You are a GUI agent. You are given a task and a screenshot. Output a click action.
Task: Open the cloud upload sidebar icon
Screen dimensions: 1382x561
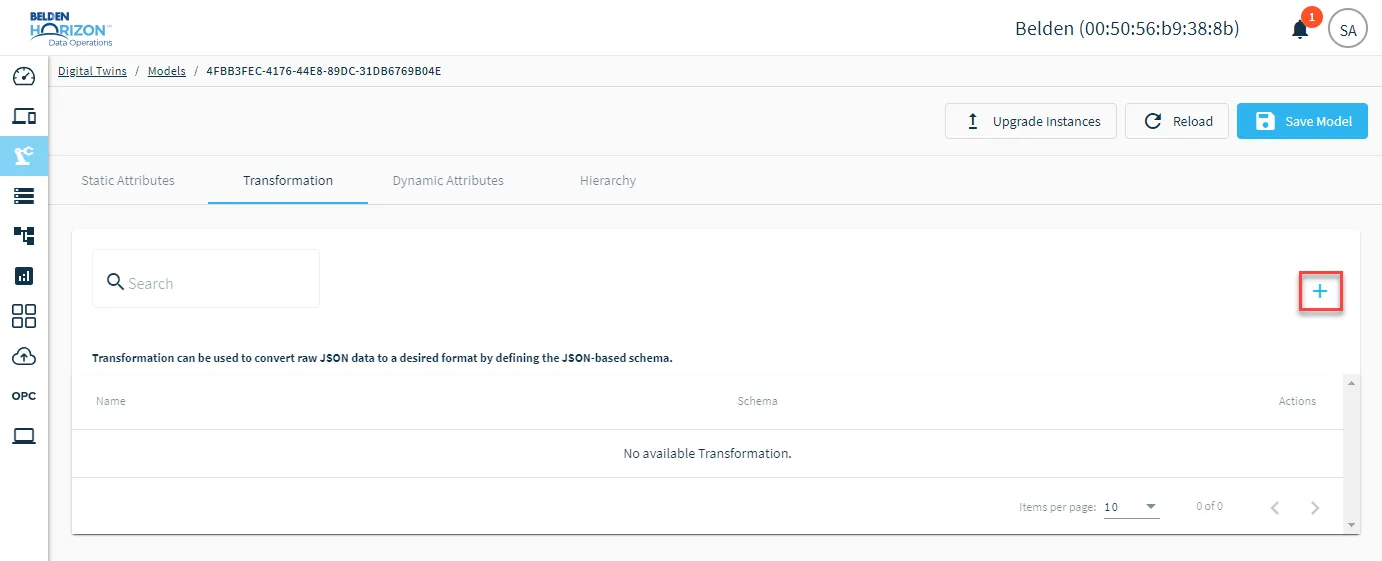tap(24, 356)
